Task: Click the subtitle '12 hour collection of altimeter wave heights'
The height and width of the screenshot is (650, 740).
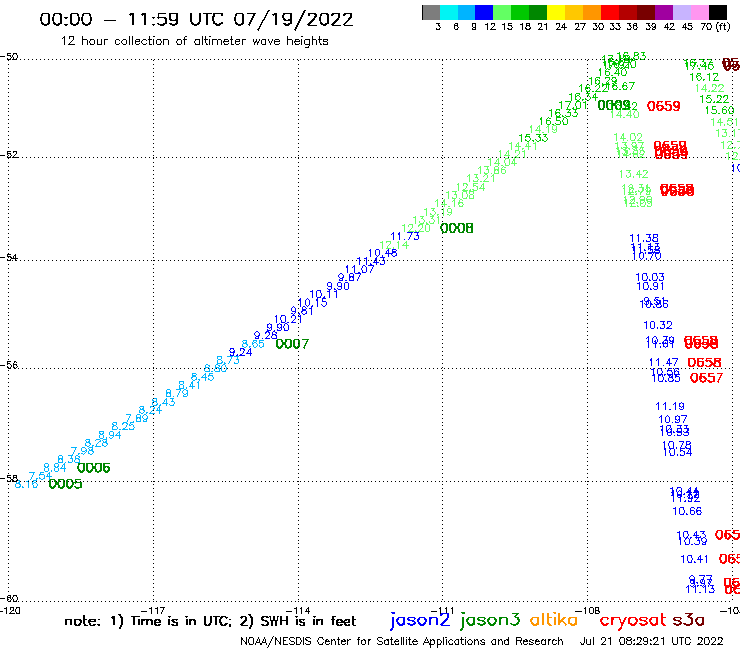Action: pos(194,41)
